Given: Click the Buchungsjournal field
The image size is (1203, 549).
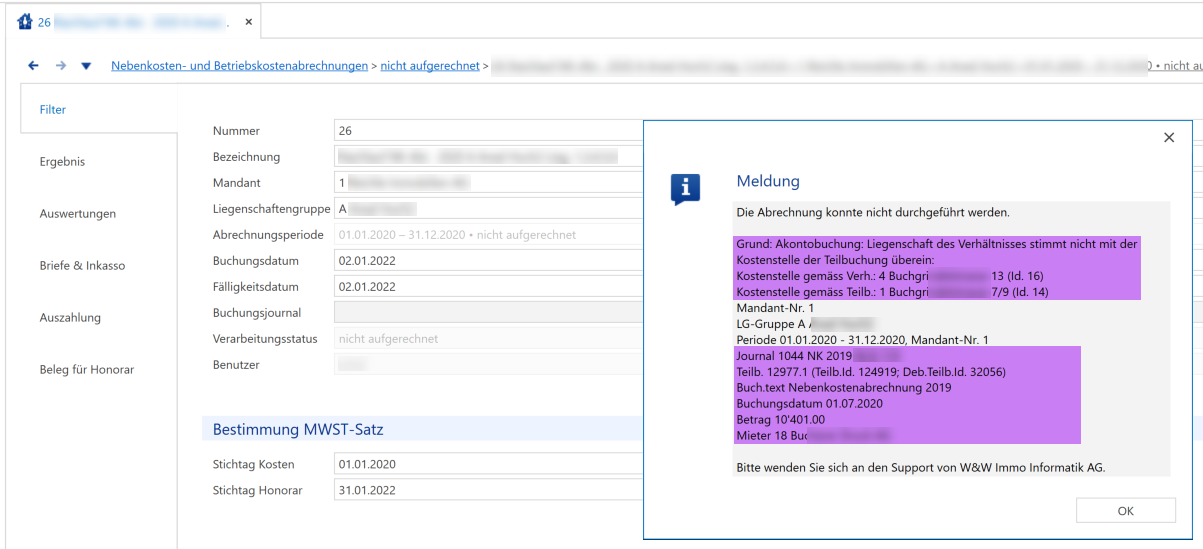Looking at the screenshot, I should coord(488,313).
